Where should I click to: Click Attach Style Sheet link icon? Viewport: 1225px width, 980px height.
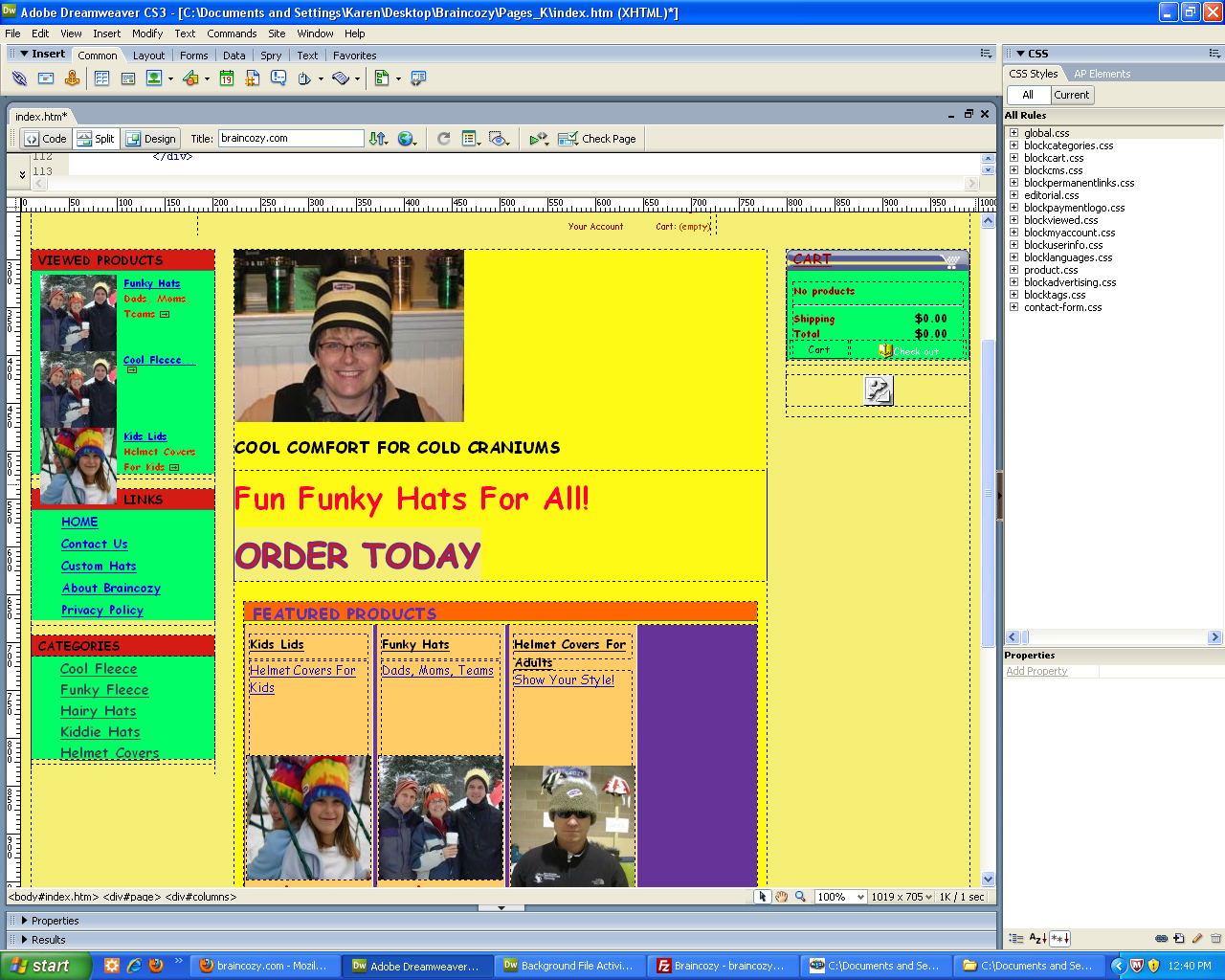coord(1161,939)
